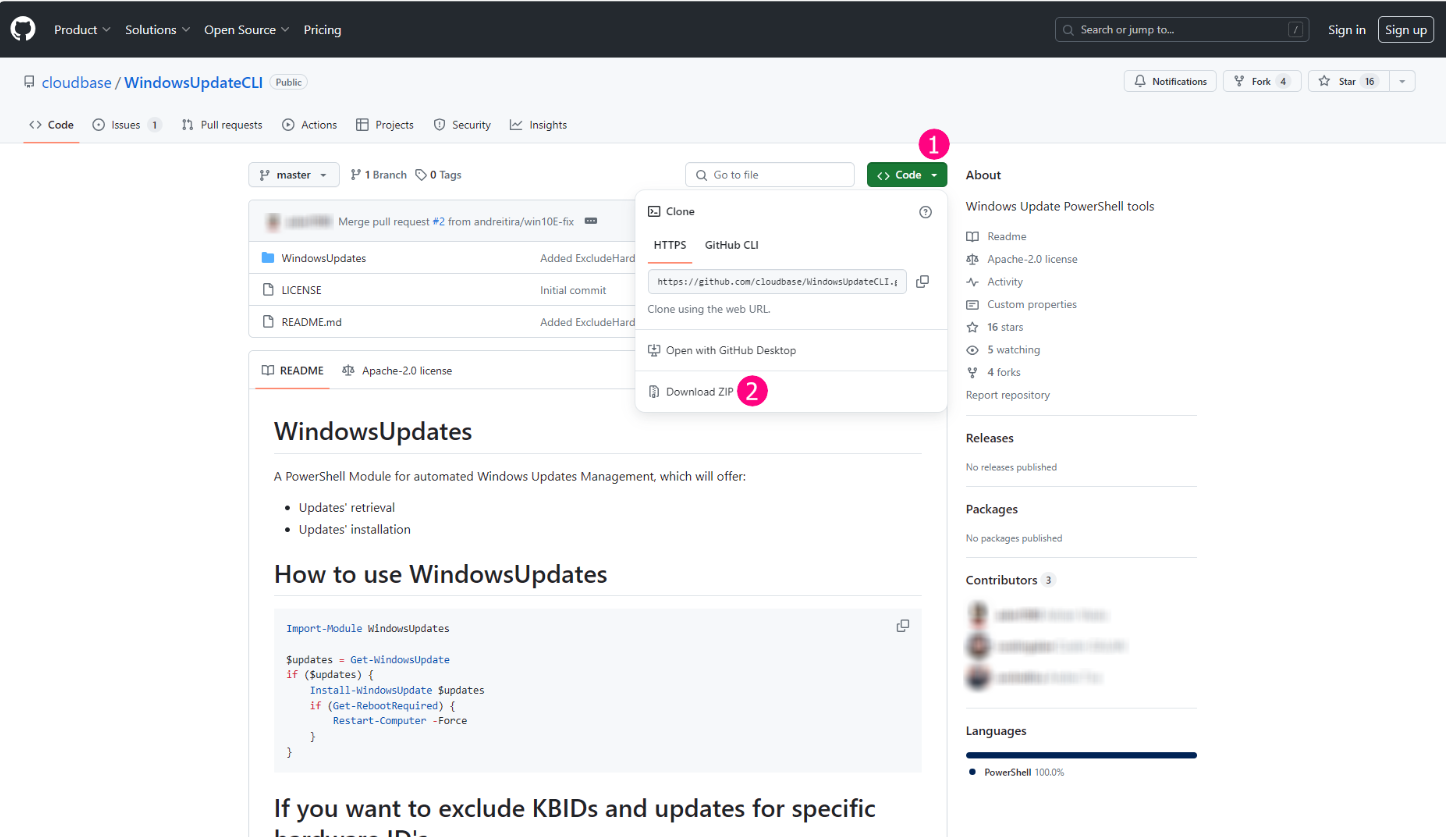The image size is (1446, 837).
Task: Open the GitHub homepage logo
Action: (x=23, y=29)
